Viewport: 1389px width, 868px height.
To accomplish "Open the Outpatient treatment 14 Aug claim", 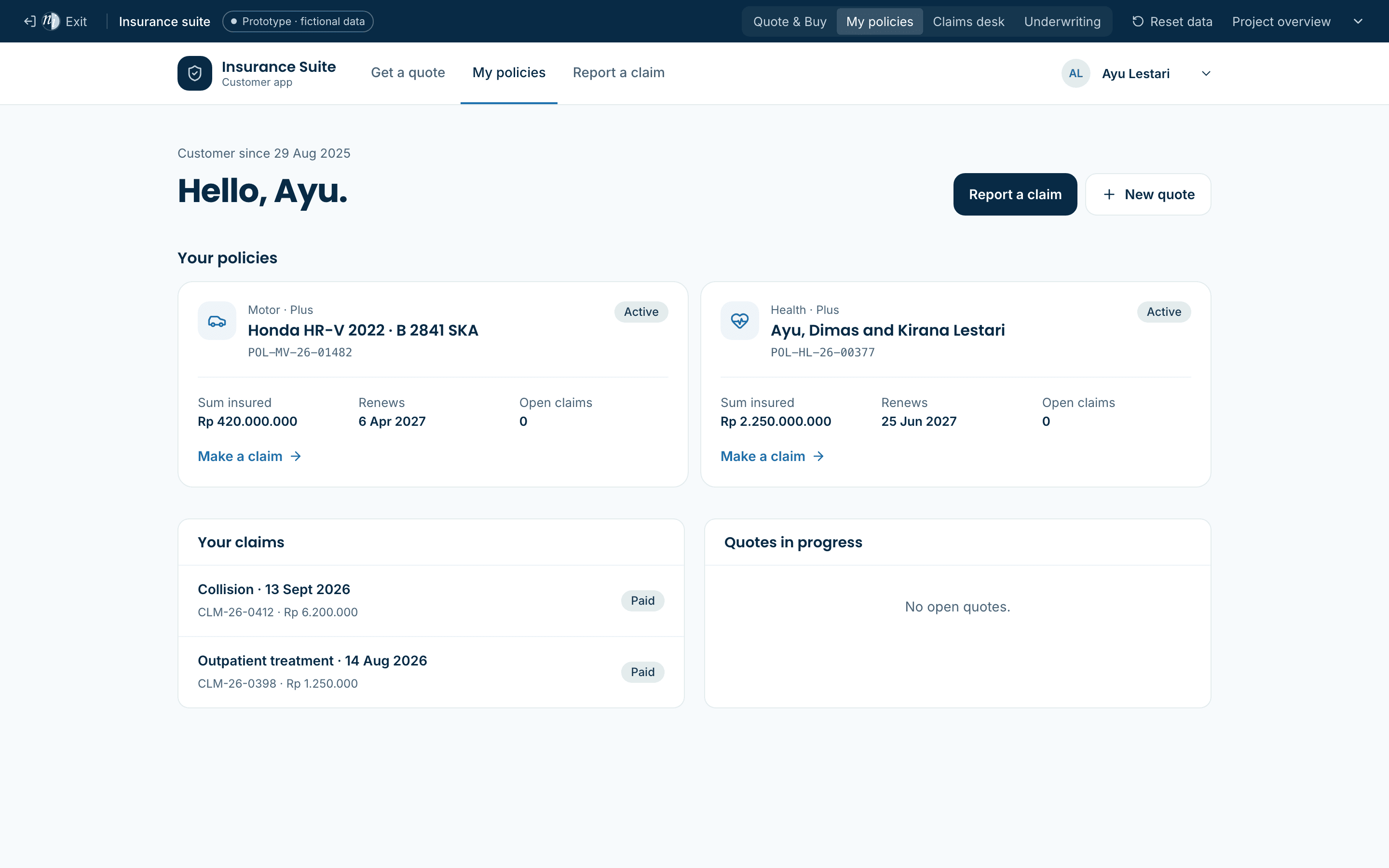I will 431,672.
